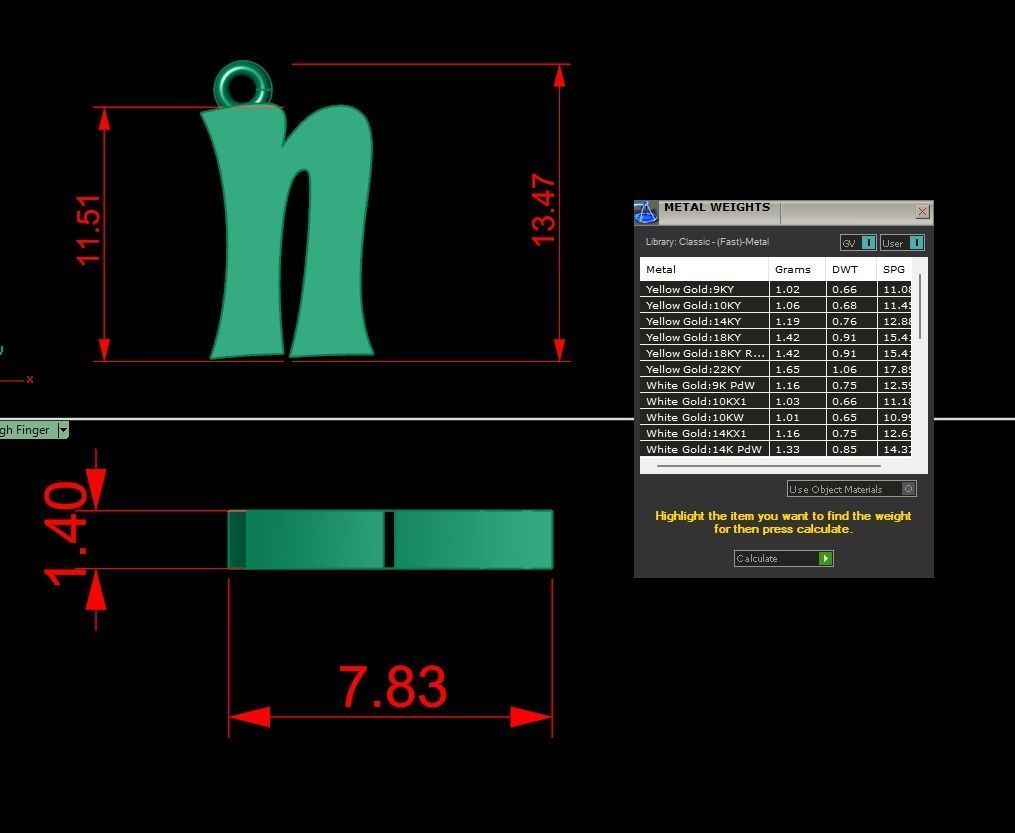The width and height of the screenshot is (1015, 833).
Task: Select the 13.47 overall height dimension
Action: (x=543, y=210)
